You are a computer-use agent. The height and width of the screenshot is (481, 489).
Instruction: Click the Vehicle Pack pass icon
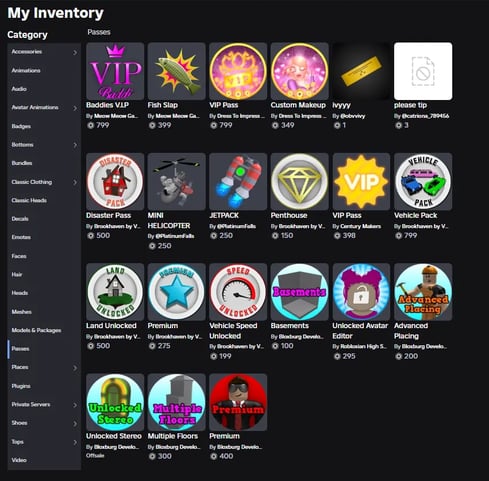click(423, 181)
